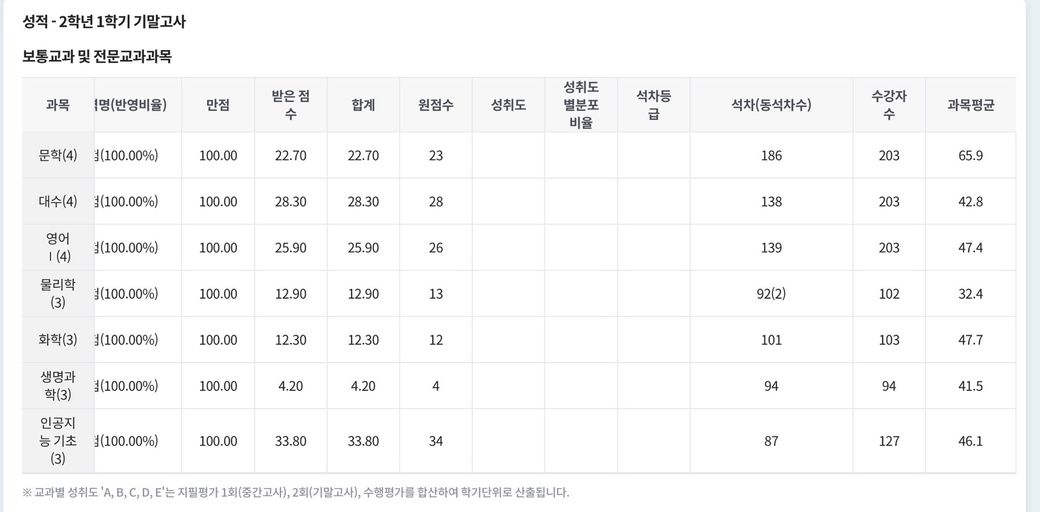
Task: Select the 만점 column header
Action: [218, 105]
